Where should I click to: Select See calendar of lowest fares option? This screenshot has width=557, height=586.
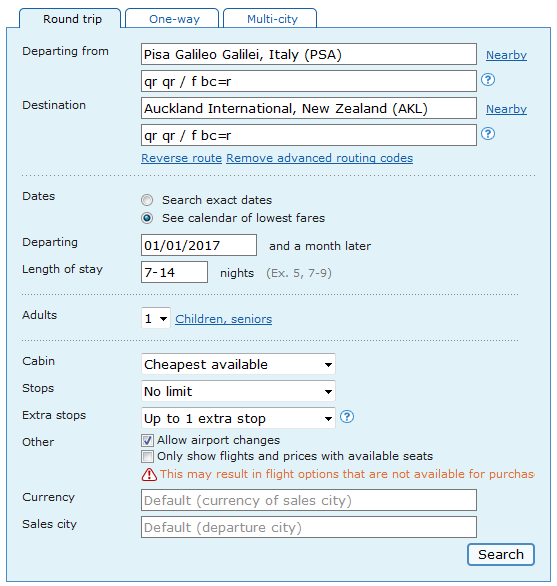pyautogui.click(x=147, y=218)
